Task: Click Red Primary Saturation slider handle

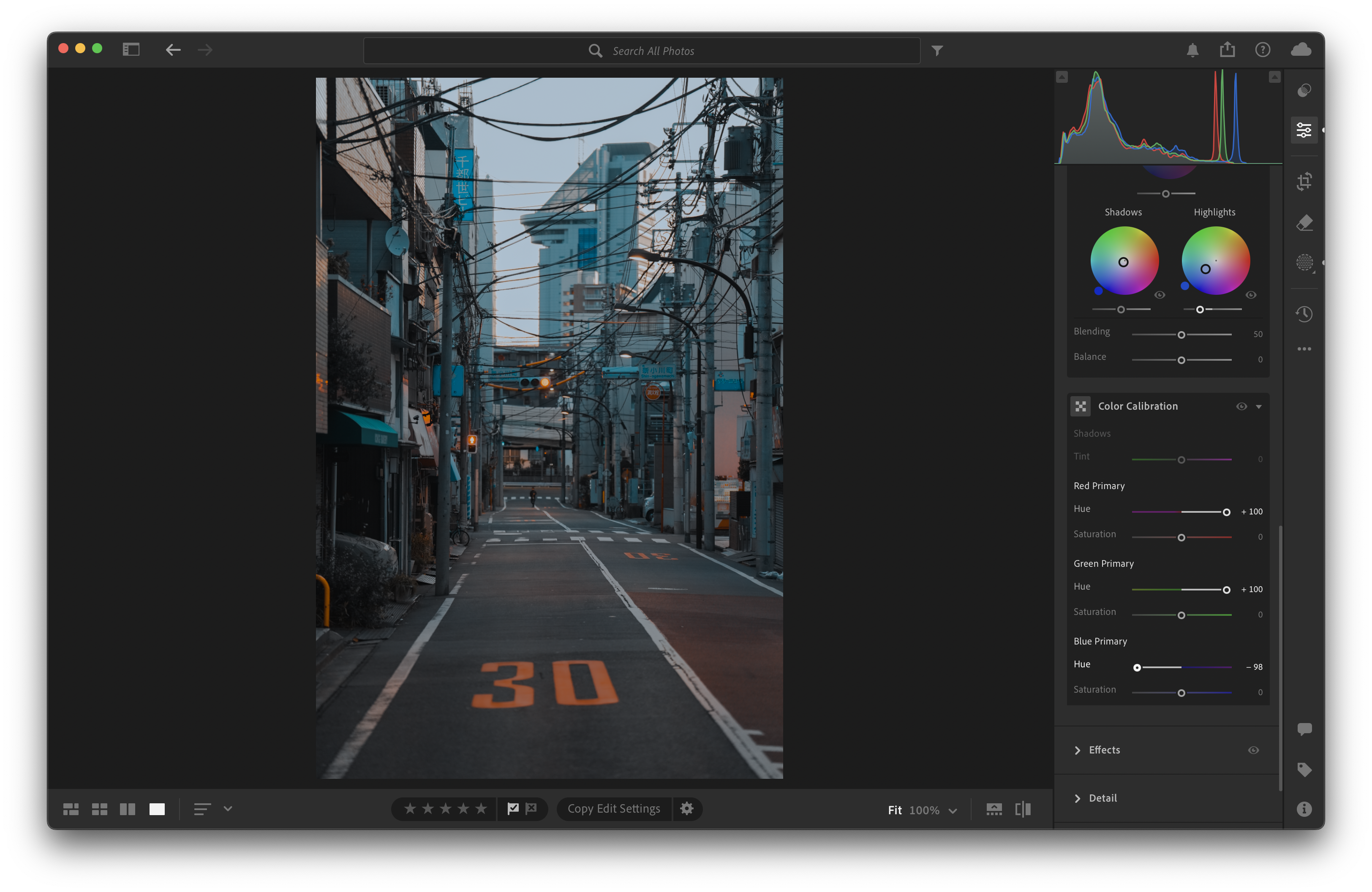Action: (1181, 538)
